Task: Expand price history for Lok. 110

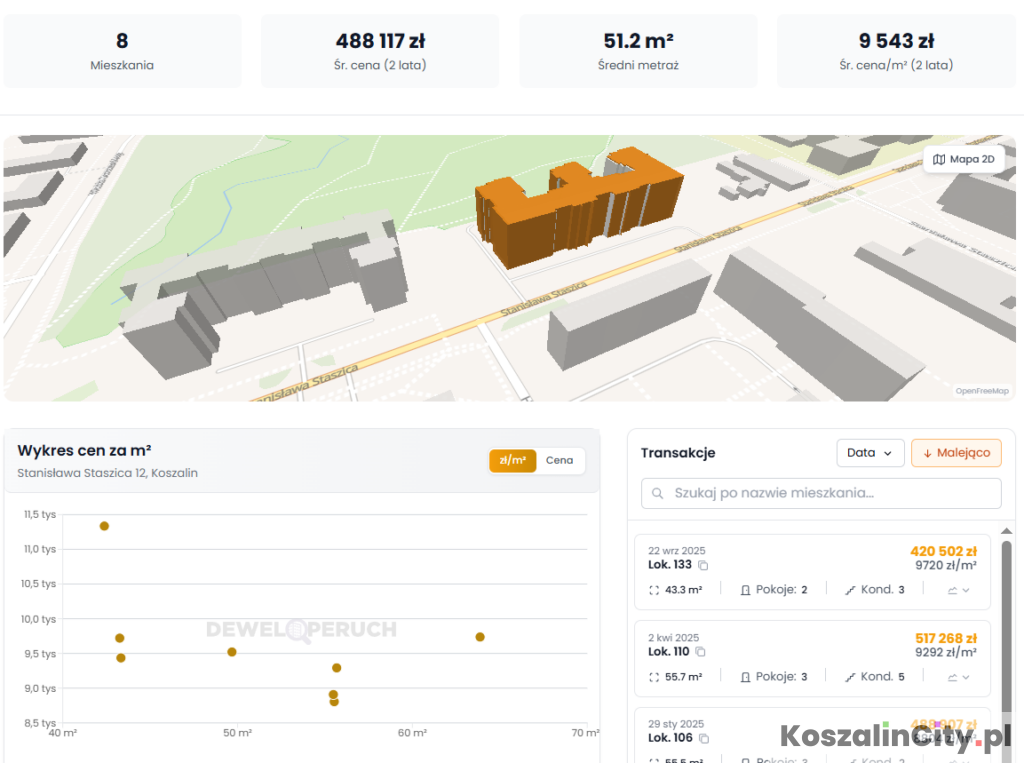Action: coord(958,677)
